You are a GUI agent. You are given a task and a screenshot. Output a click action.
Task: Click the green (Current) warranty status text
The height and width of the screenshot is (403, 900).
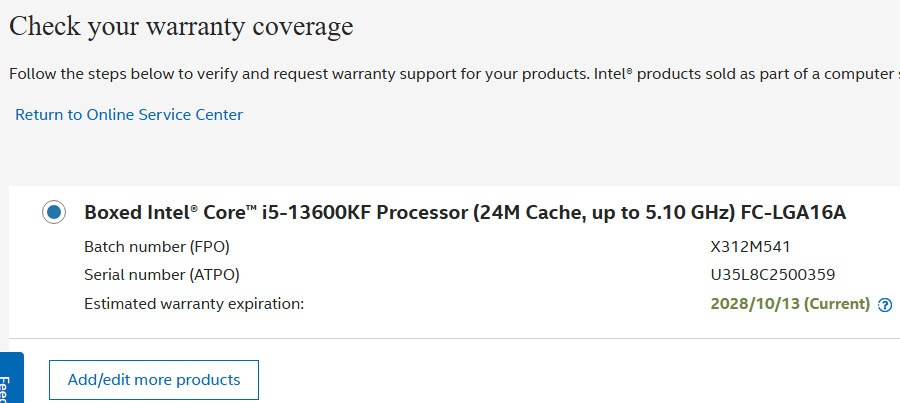(x=837, y=304)
